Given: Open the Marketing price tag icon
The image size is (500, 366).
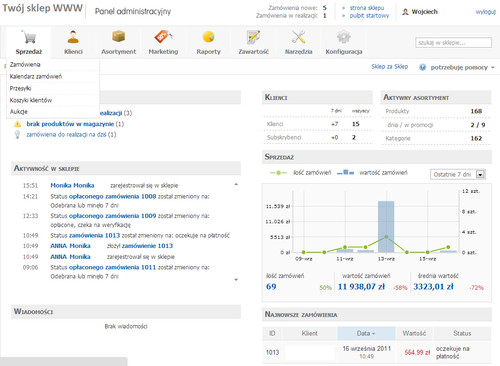Looking at the screenshot, I should point(163,37).
